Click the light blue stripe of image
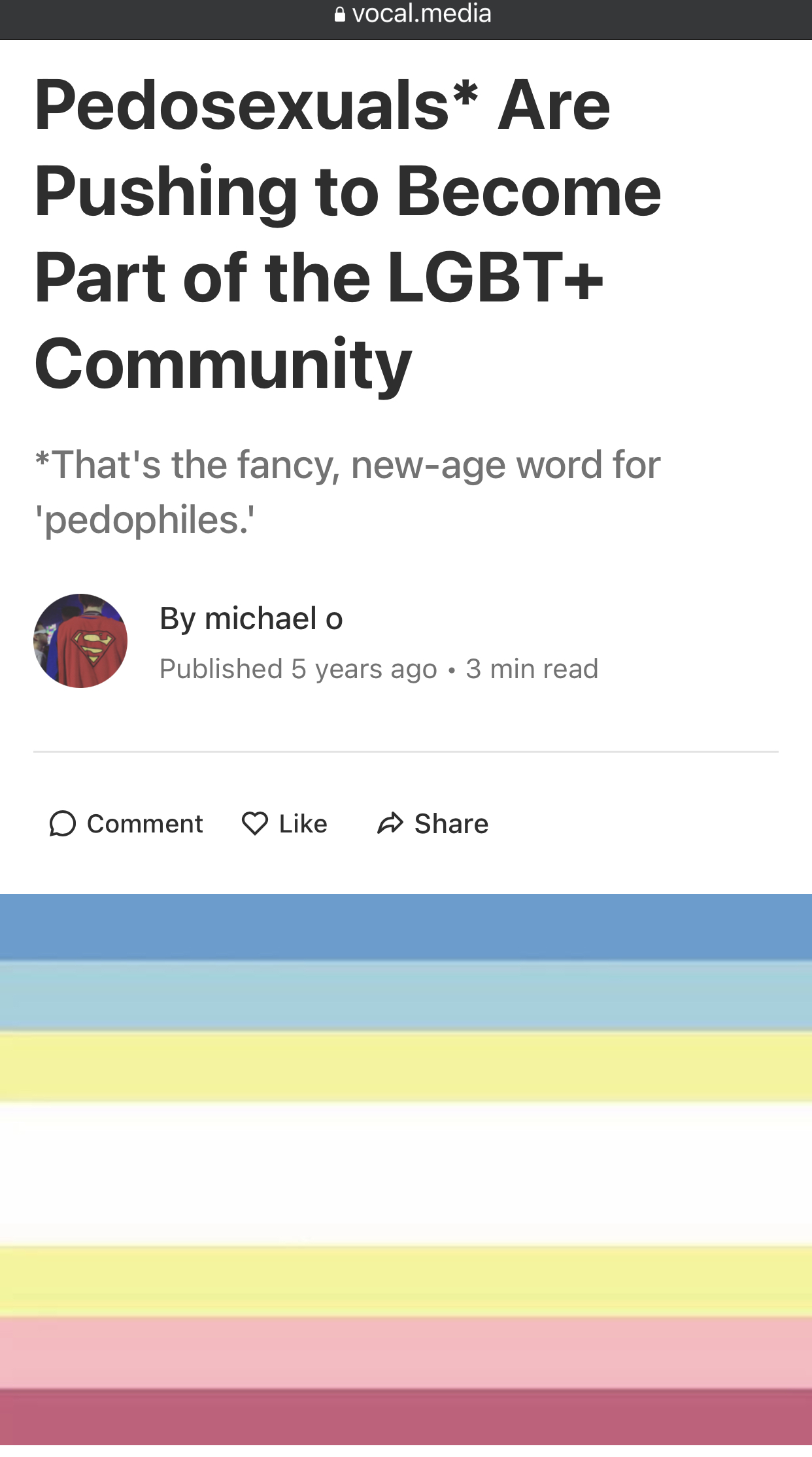 click(406, 997)
